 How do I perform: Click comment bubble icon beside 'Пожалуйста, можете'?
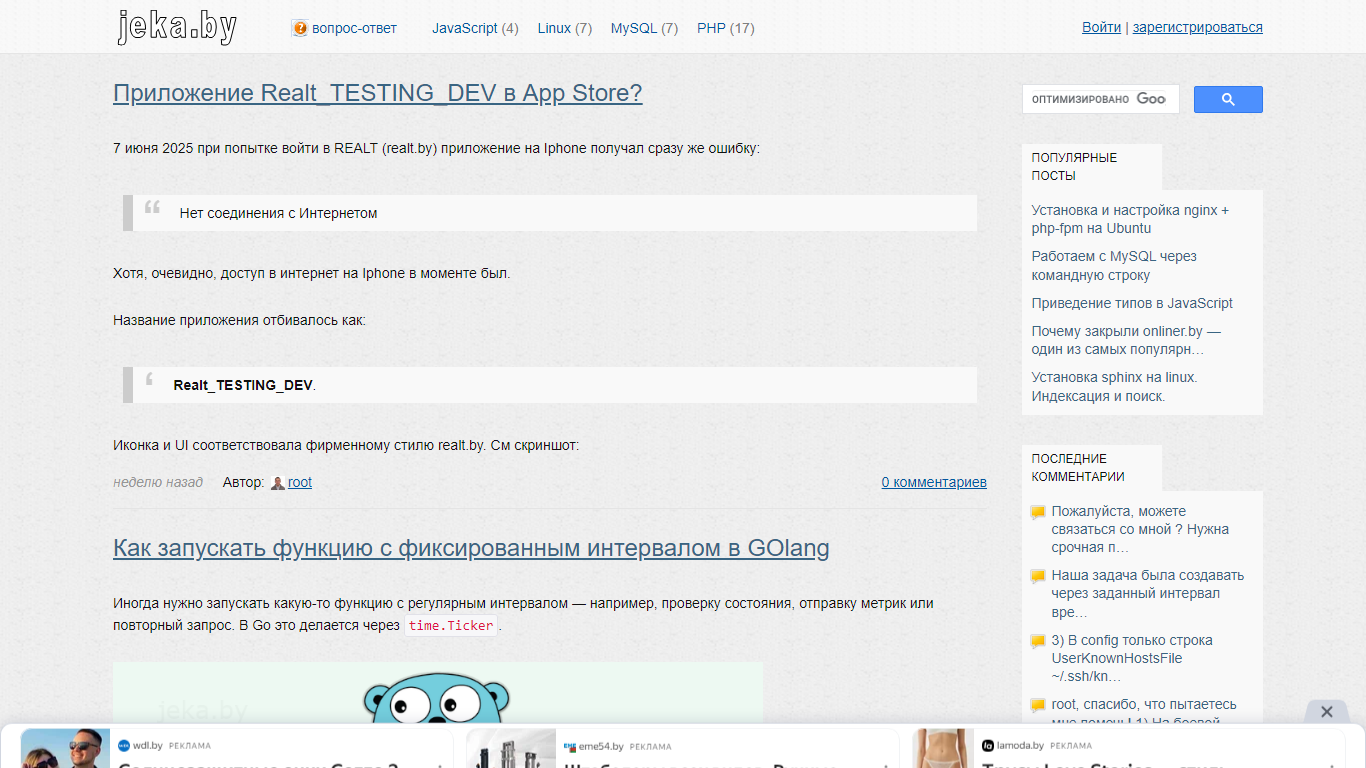[x=1038, y=513]
